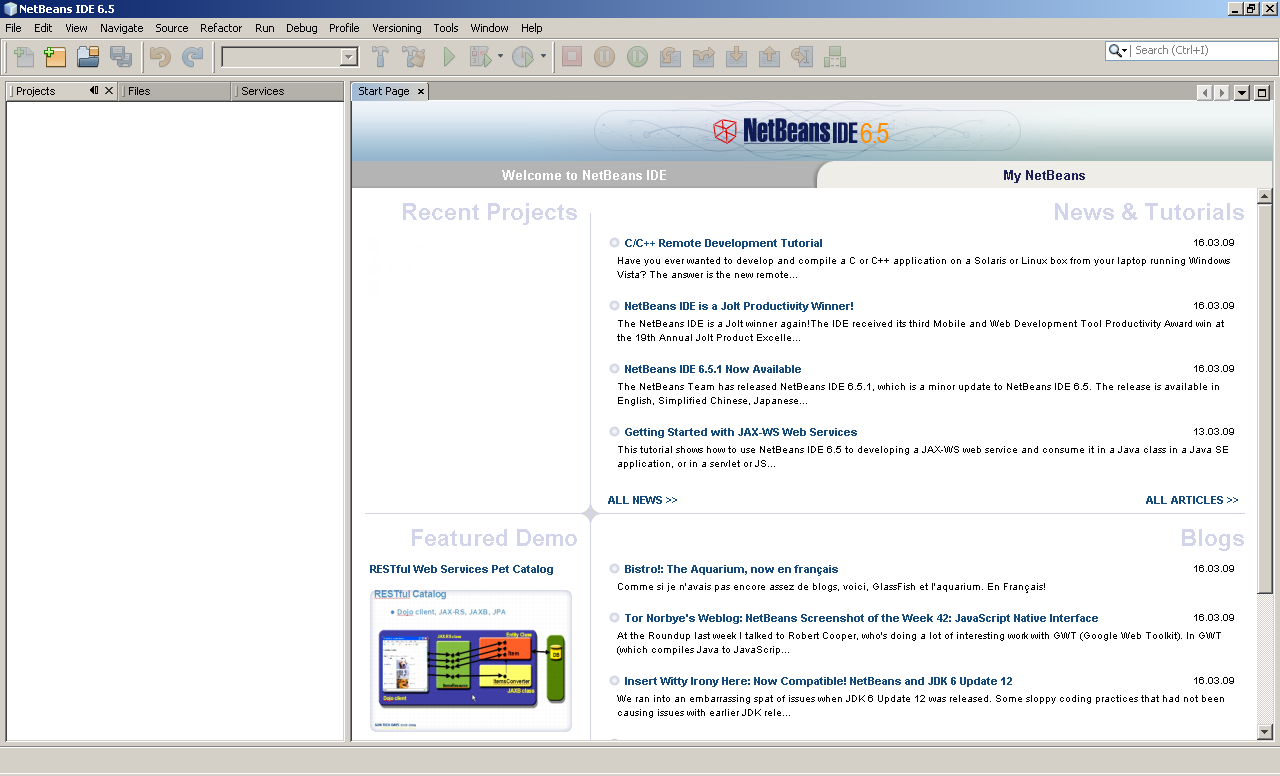Click the scroll documents right arrow
1280x776 pixels.
(x=1222, y=93)
